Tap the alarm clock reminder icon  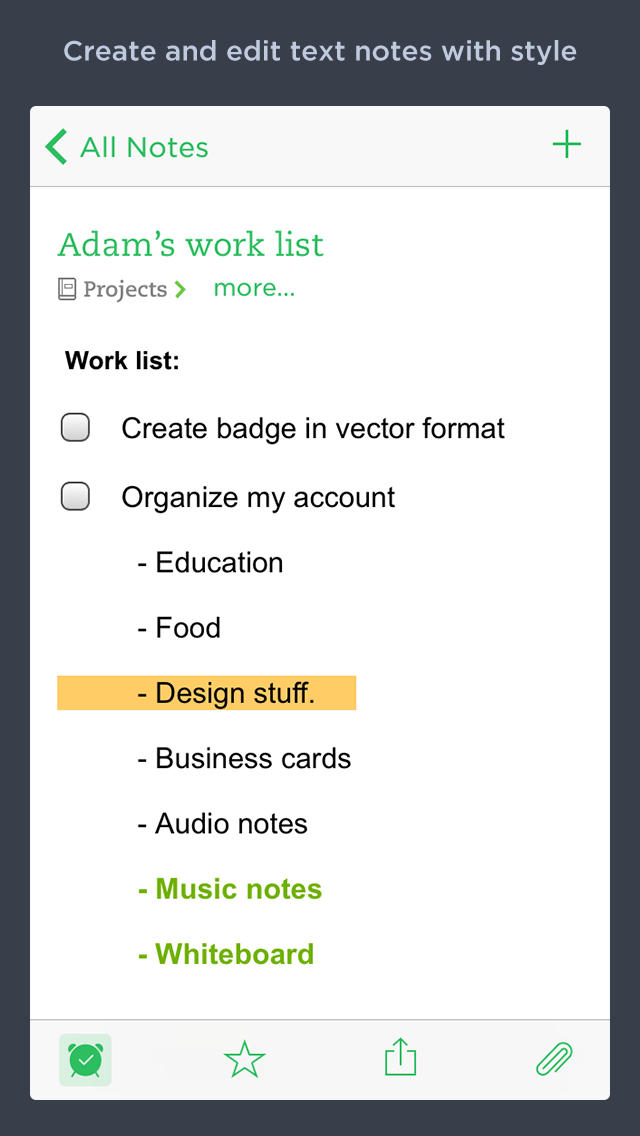pos(85,1059)
